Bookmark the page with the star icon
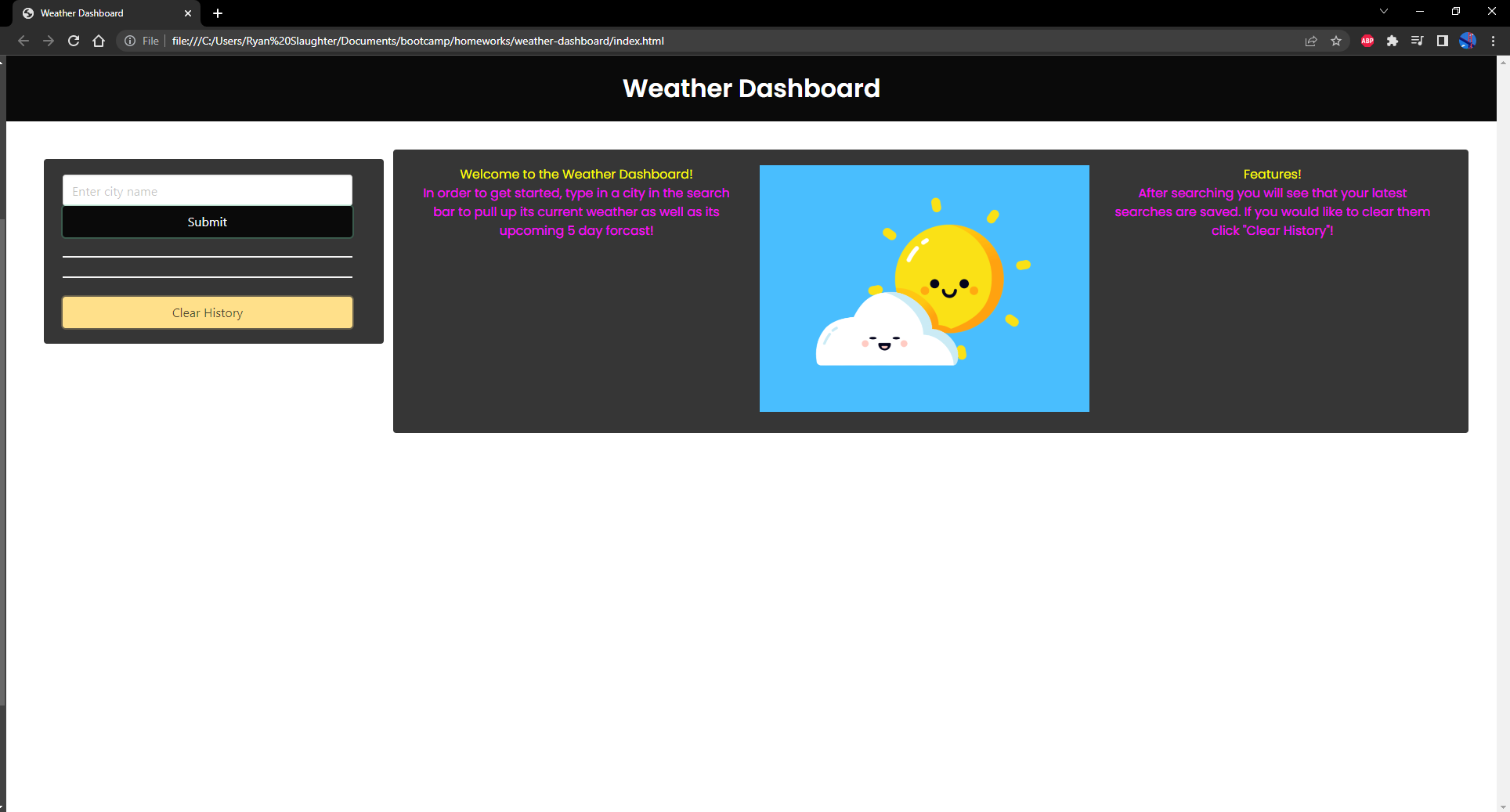The image size is (1510, 812). coord(1337,41)
